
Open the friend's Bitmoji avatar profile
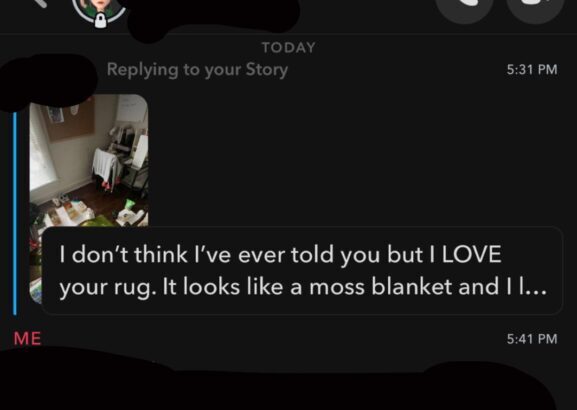[99, 10]
